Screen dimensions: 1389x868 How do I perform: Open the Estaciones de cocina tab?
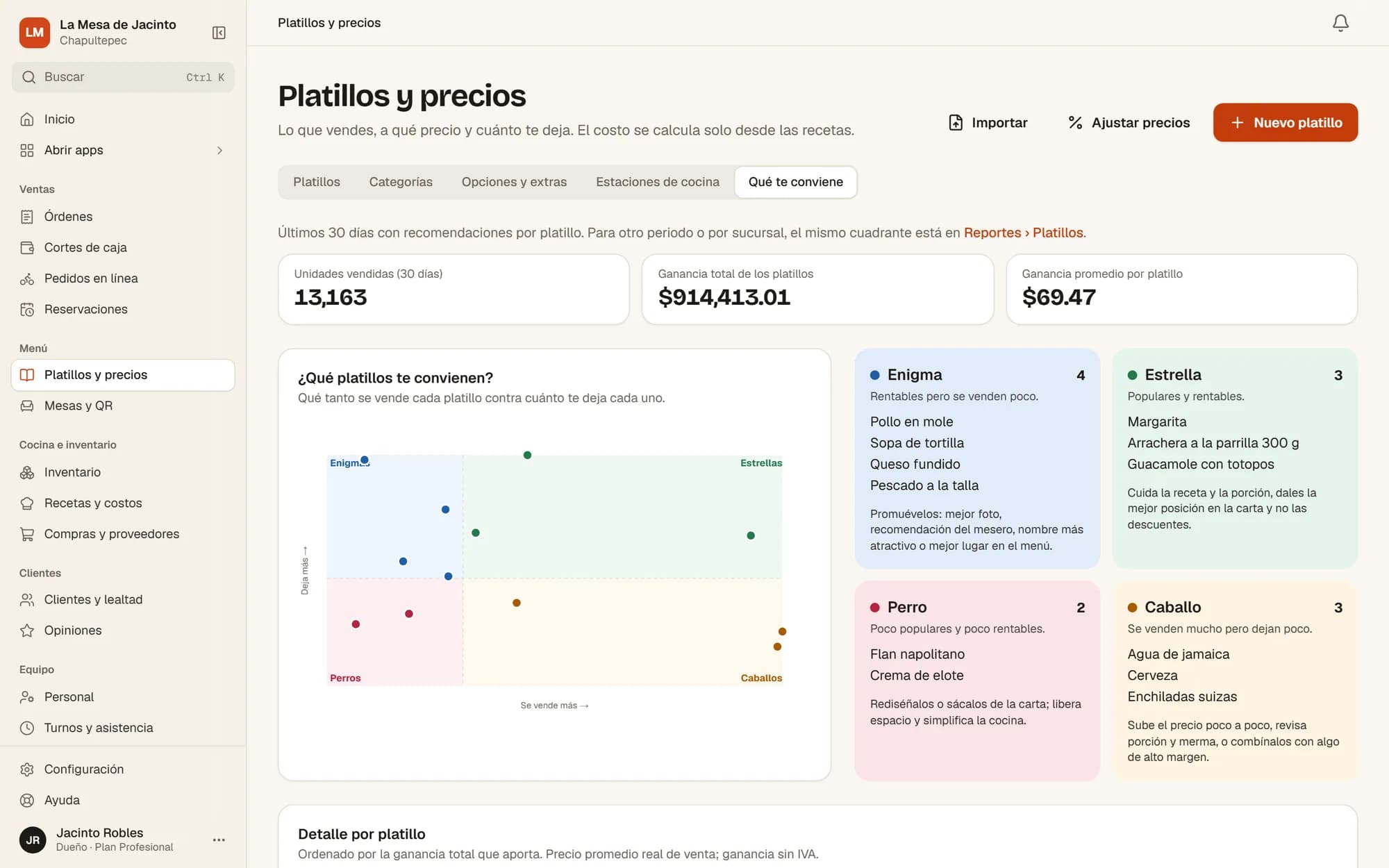(x=658, y=182)
